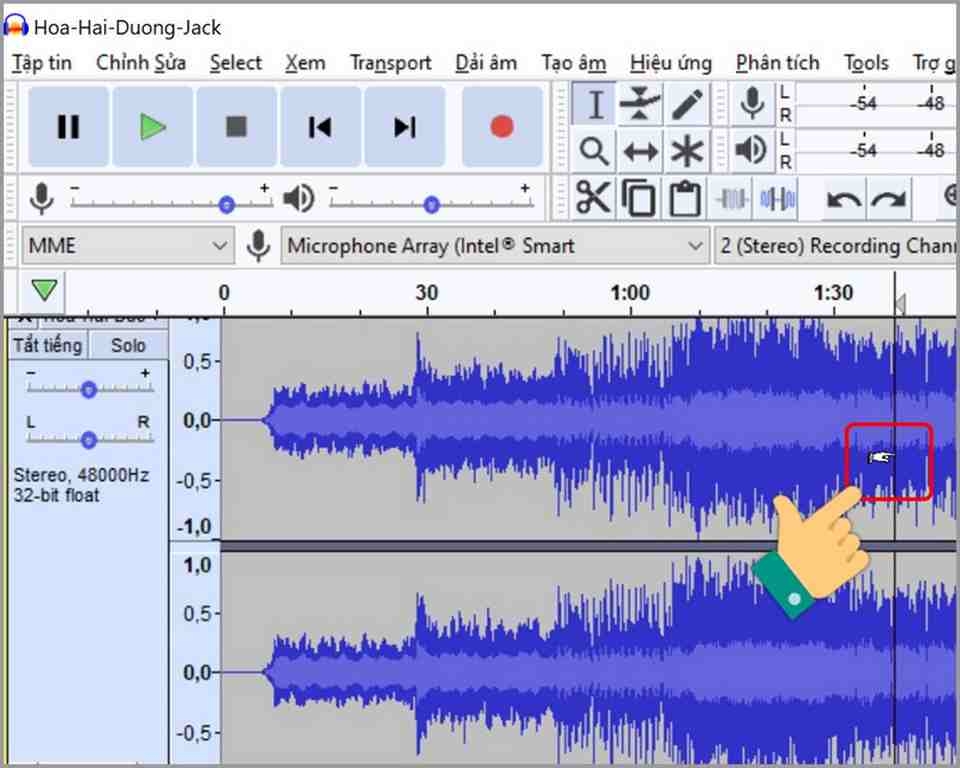Image resolution: width=960 pixels, height=768 pixels.
Task: Open the Microphone Array input dropdown
Action: [494, 245]
